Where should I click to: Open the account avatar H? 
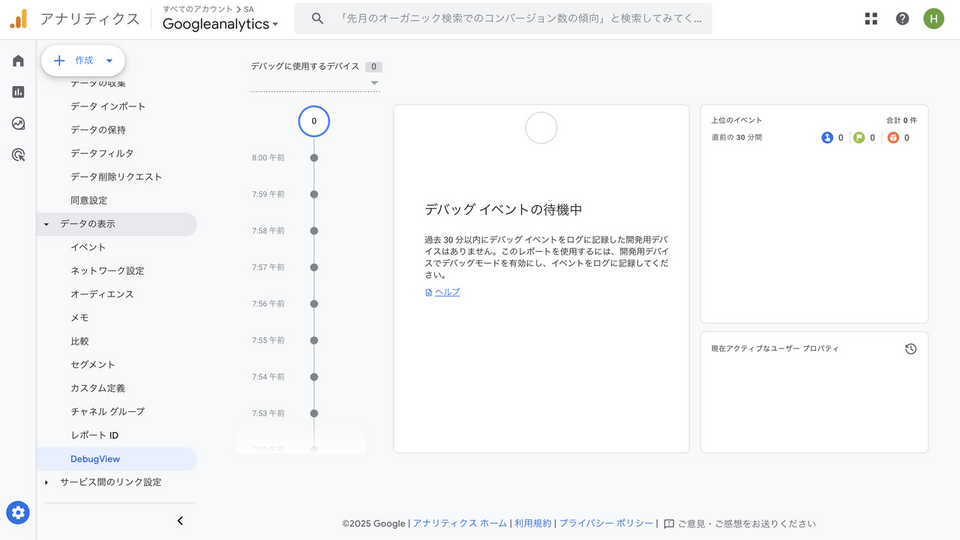tap(933, 19)
